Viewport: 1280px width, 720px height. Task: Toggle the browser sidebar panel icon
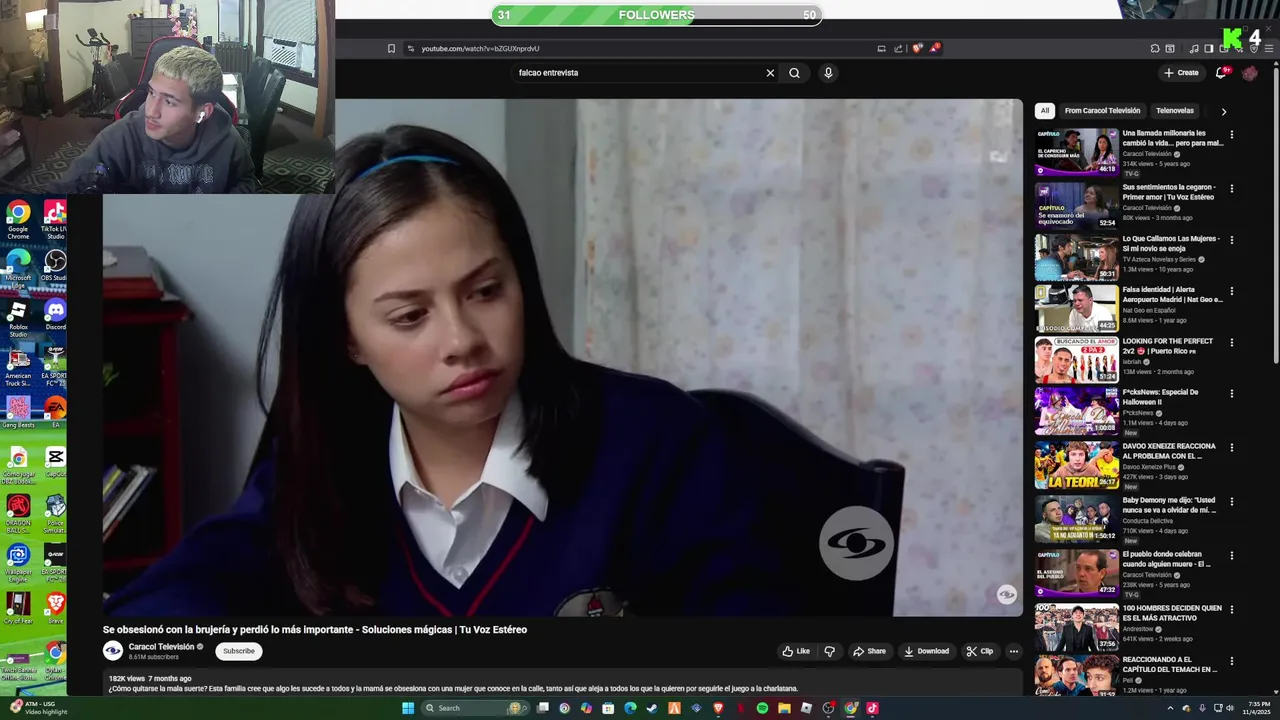(x=1208, y=48)
